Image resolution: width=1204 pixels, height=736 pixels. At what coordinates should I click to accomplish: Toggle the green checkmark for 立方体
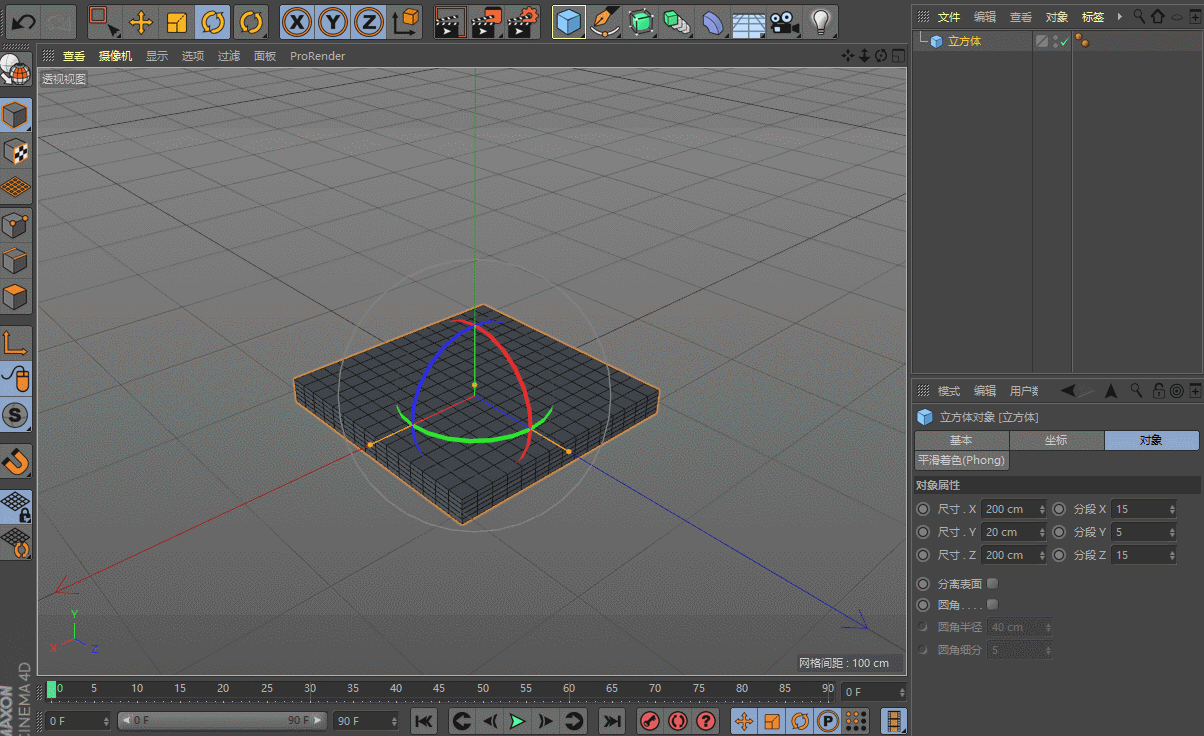1064,41
